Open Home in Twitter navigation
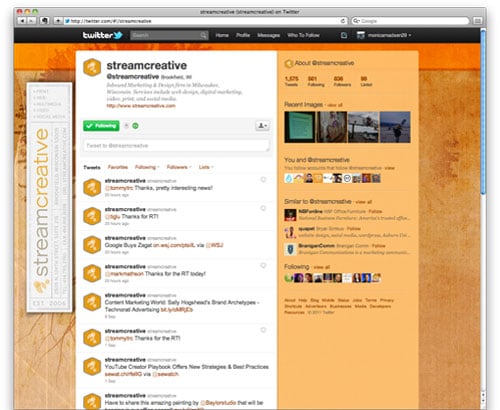This screenshot has width=500, height=410. click(x=222, y=35)
